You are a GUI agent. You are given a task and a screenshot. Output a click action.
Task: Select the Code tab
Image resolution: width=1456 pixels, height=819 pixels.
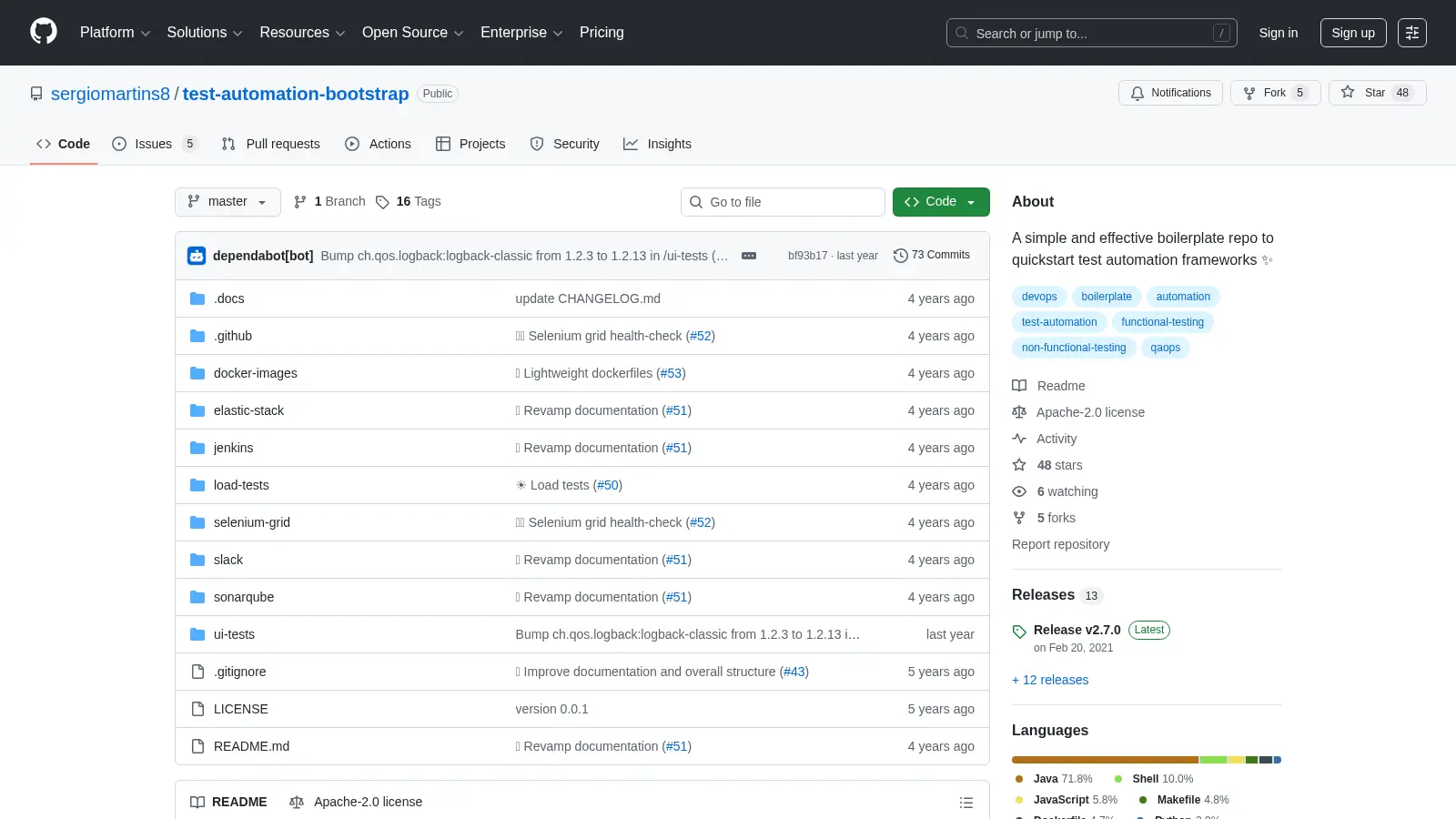(x=64, y=144)
